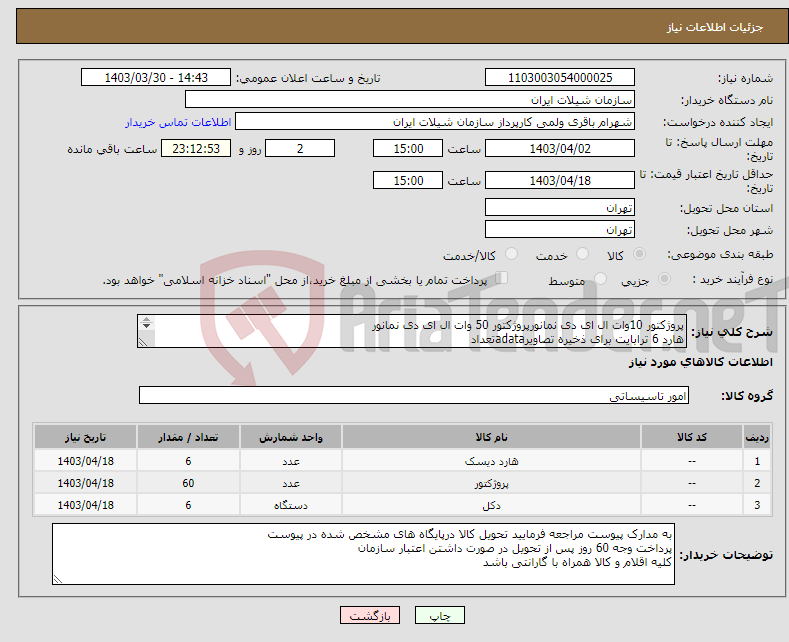Click the ردیف column header
789x642 pixels.
[757, 437]
